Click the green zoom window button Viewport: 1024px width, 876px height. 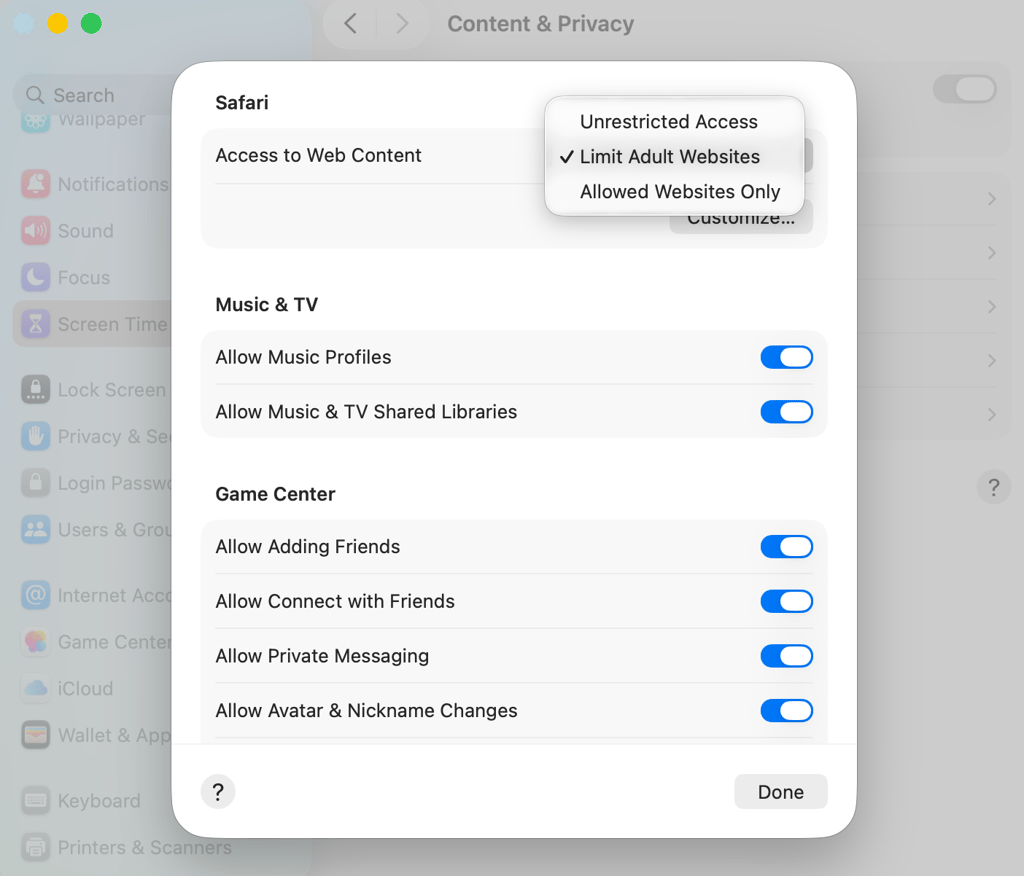[91, 24]
